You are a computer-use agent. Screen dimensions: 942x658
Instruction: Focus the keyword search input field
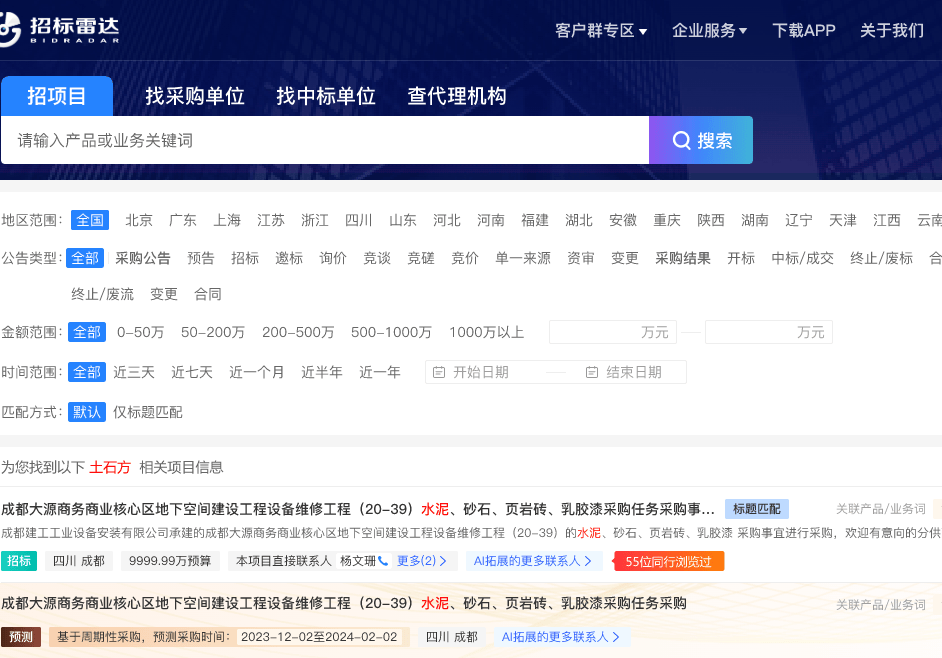(325, 140)
